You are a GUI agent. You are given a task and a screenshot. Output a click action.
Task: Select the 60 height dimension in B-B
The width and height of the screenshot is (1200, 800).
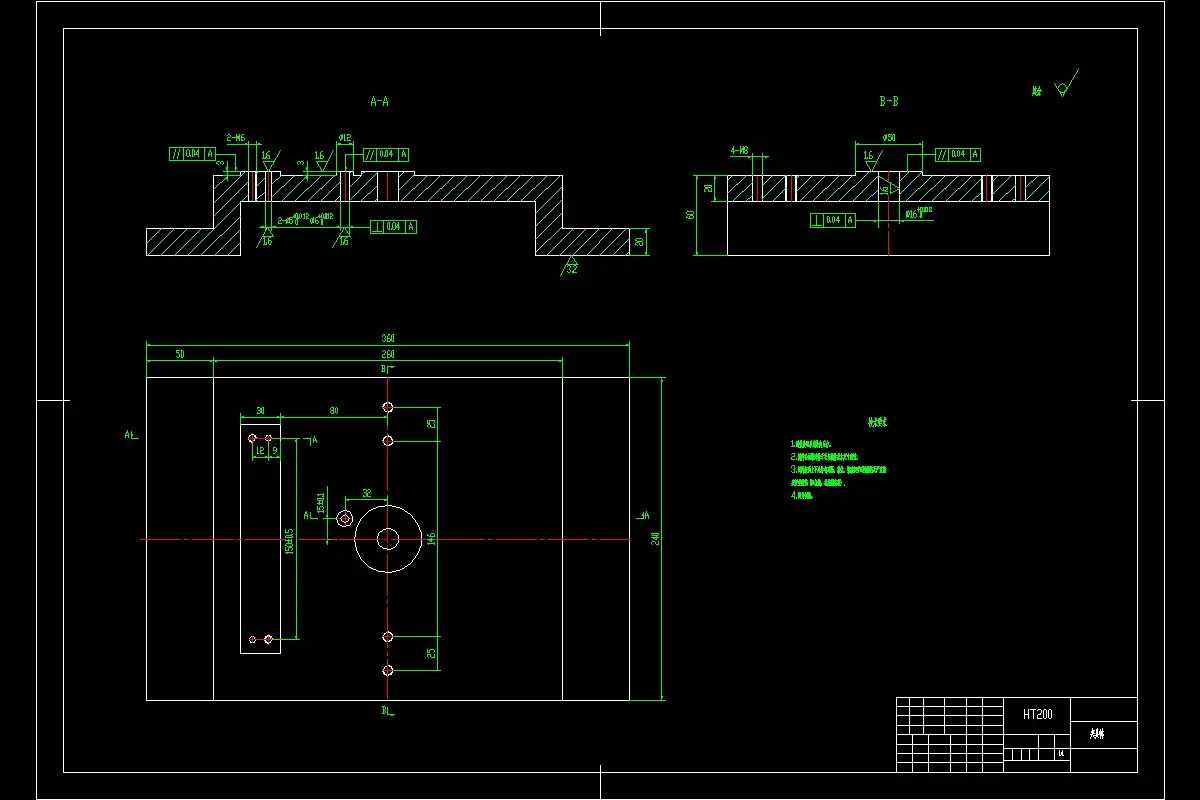690,215
